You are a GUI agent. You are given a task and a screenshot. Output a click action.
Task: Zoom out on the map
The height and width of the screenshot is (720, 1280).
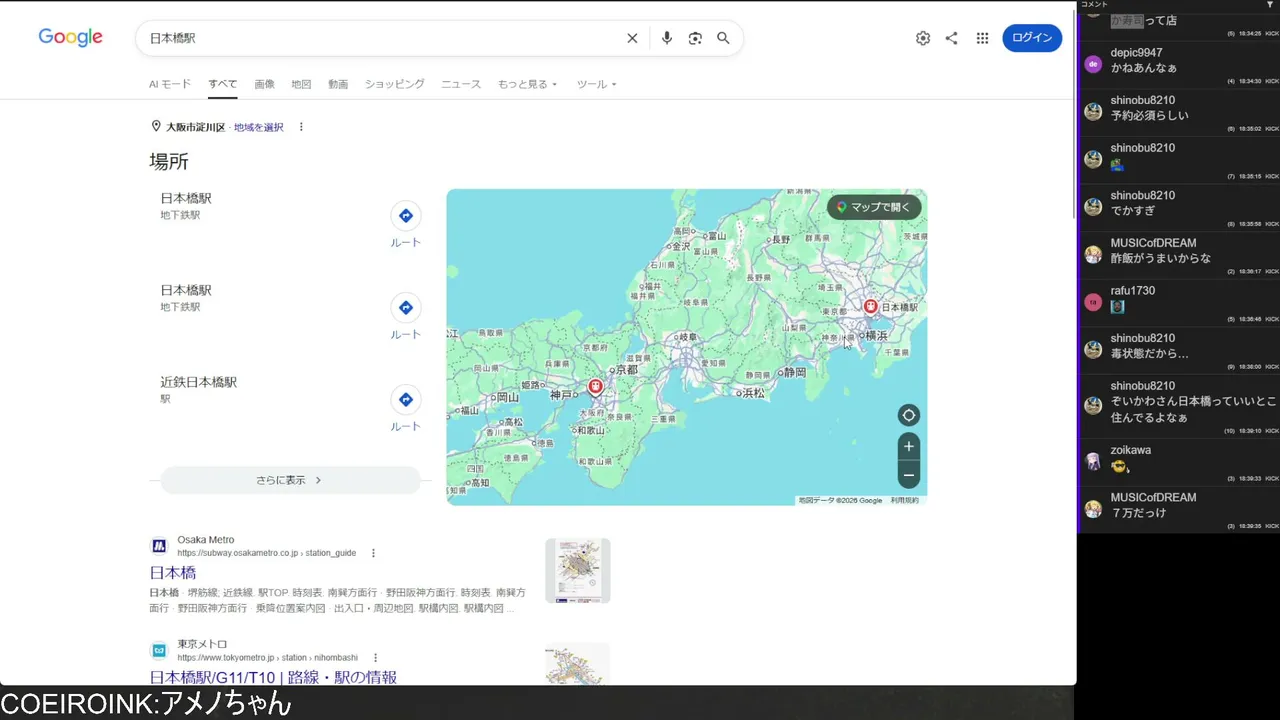pos(908,474)
